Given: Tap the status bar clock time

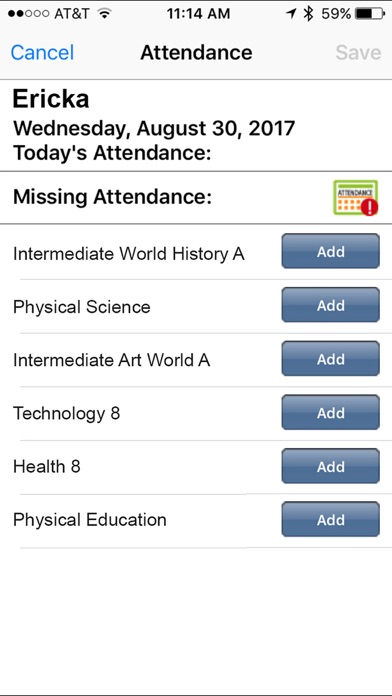Looking at the screenshot, I should [x=198, y=14].
